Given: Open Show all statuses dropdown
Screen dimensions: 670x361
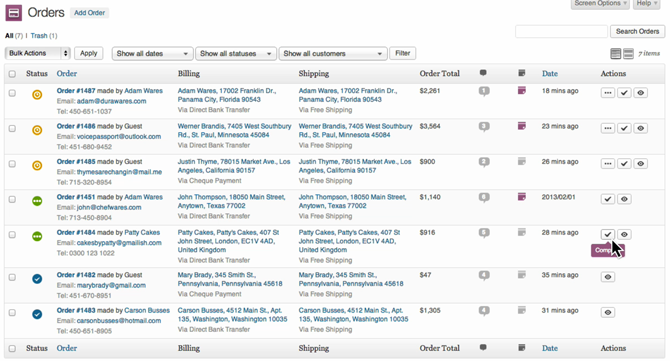Looking at the screenshot, I should (236, 53).
